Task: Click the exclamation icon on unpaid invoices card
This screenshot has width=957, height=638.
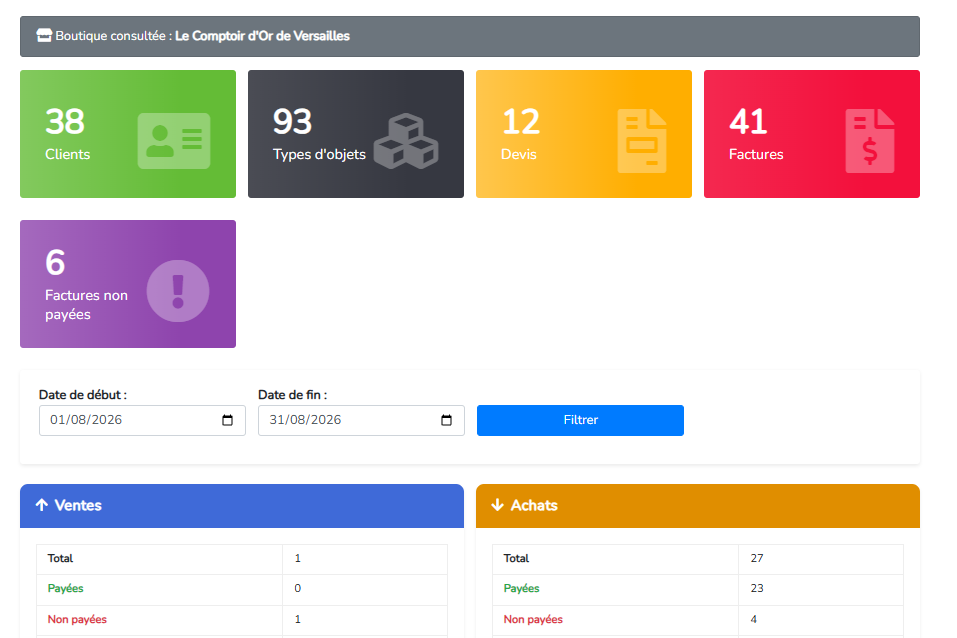Action: [x=178, y=291]
